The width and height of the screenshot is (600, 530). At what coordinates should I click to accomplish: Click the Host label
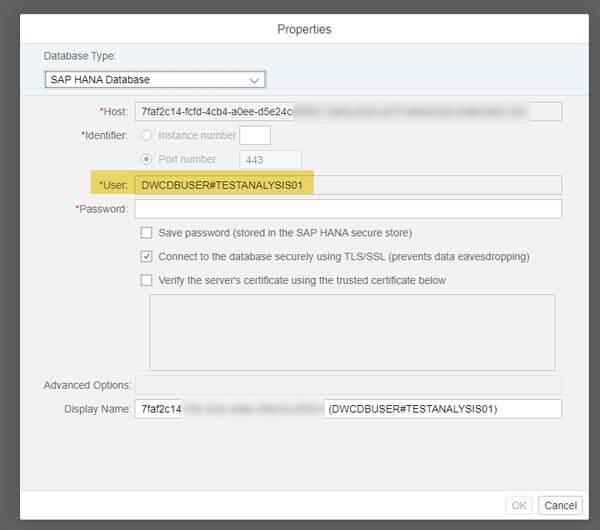point(113,112)
